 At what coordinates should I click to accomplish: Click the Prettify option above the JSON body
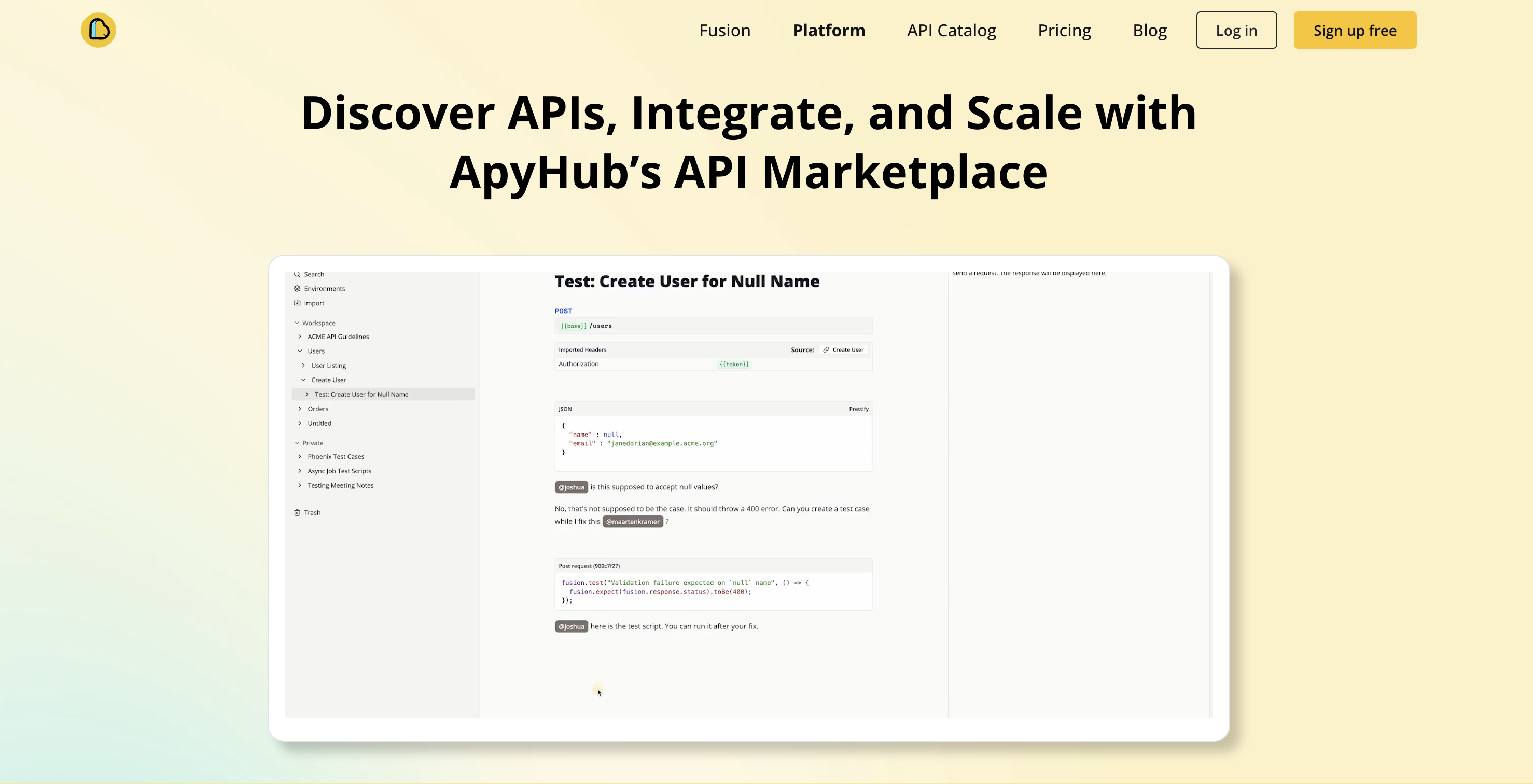click(858, 409)
